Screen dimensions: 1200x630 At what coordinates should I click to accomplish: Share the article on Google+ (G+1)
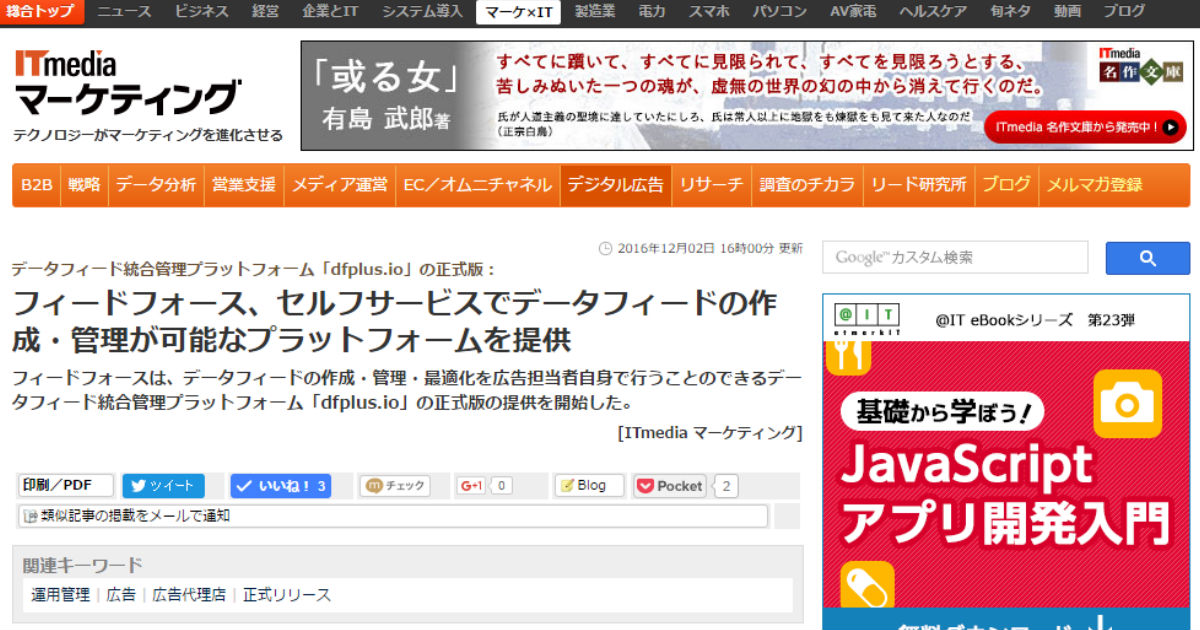(471, 486)
